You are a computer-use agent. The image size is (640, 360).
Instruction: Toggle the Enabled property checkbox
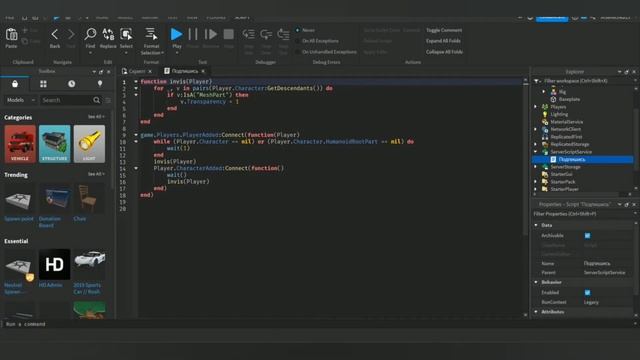click(587, 293)
